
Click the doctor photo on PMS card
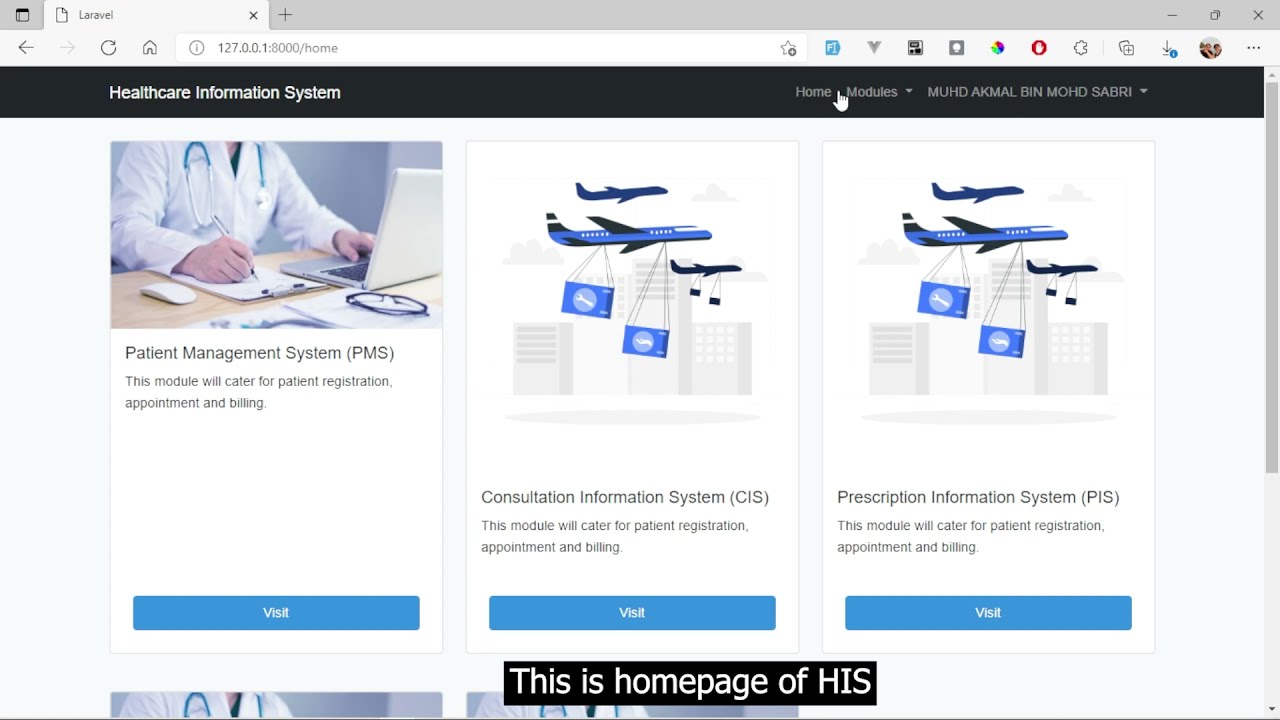(x=276, y=235)
